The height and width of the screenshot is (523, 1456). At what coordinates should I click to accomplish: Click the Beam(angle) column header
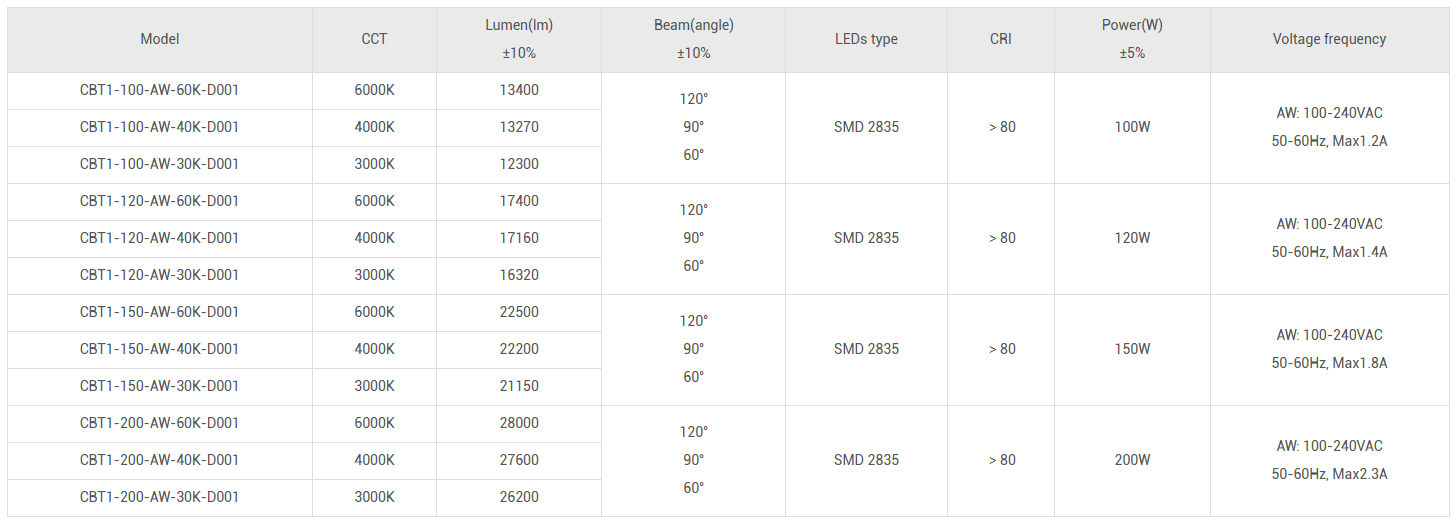click(693, 39)
